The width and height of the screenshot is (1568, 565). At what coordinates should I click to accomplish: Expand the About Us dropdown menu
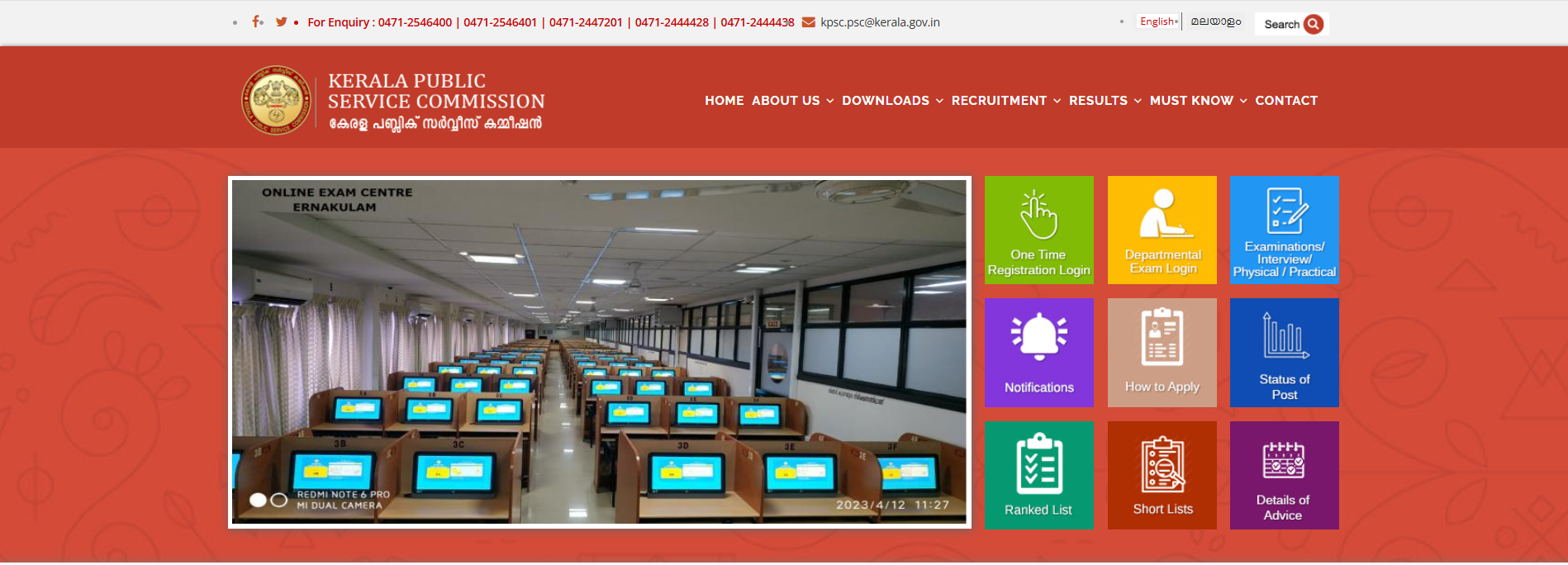pos(791,101)
